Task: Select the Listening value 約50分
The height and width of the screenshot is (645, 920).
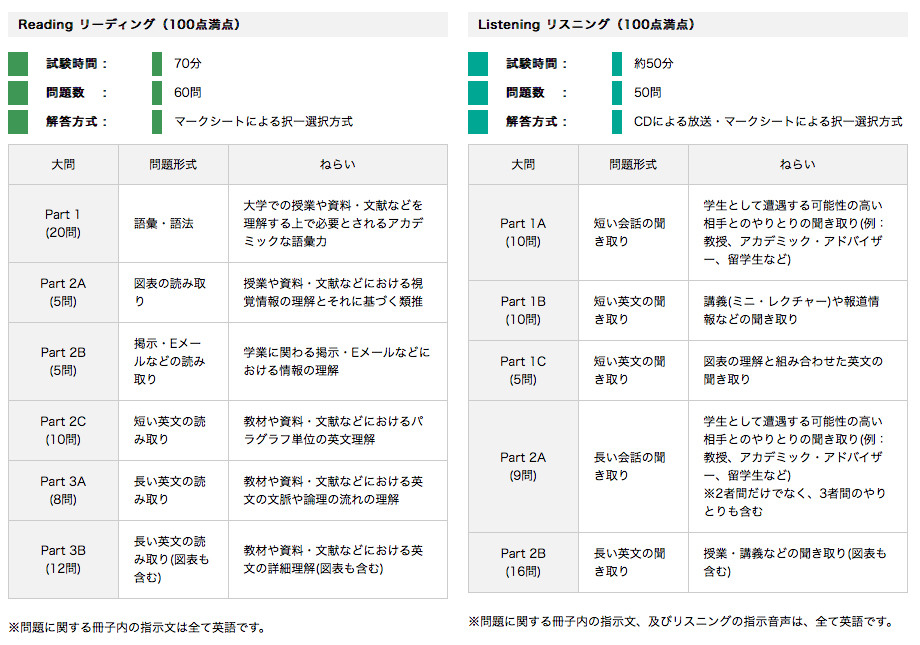Action: click(x=654, y=63)
